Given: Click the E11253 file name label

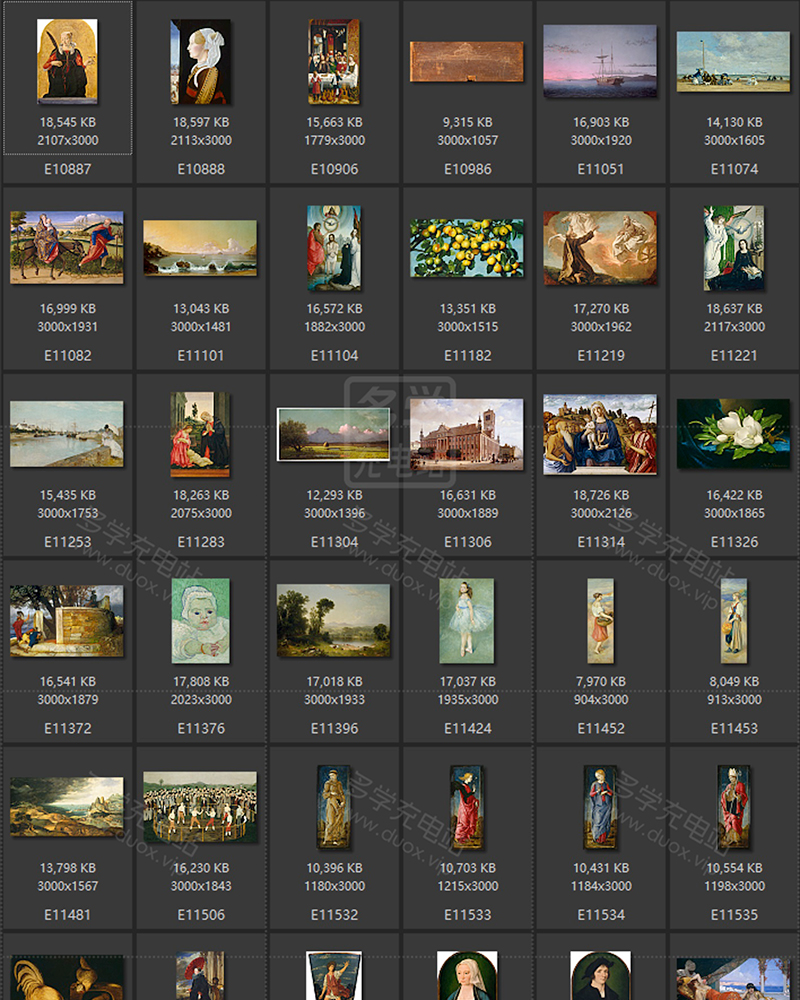Looking at the screenshot, I should coord(67,542).
